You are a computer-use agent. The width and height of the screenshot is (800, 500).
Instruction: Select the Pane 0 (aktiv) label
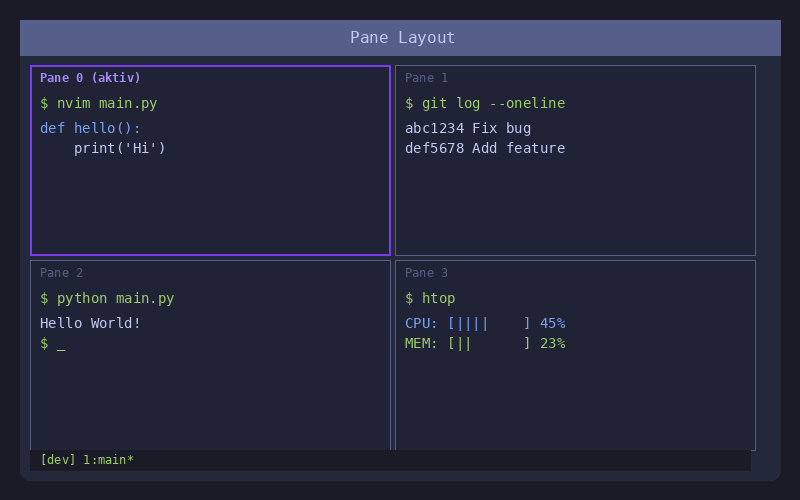[90, 78]
